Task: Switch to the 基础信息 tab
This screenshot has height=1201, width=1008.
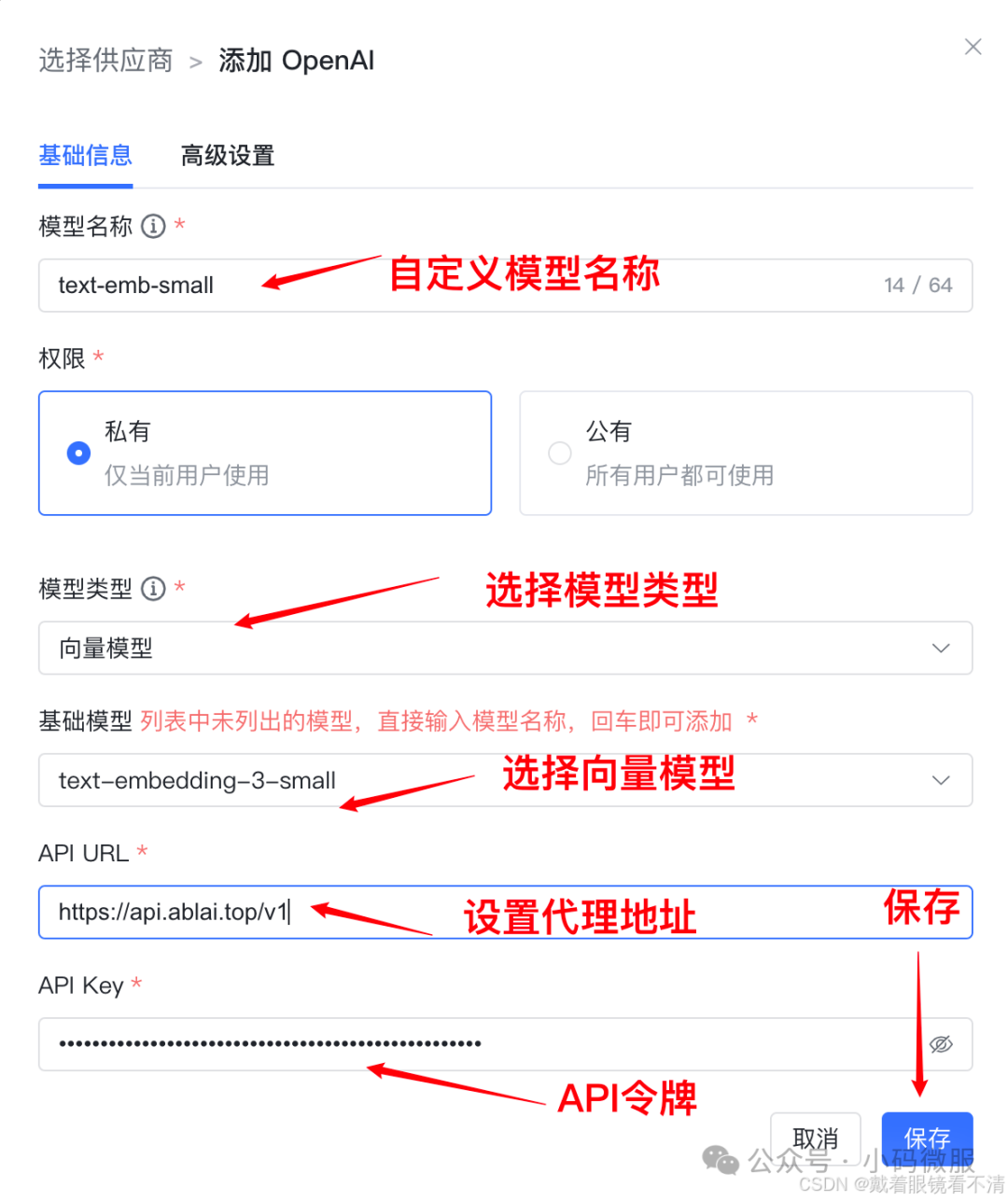Action: [x=85, y=156]
